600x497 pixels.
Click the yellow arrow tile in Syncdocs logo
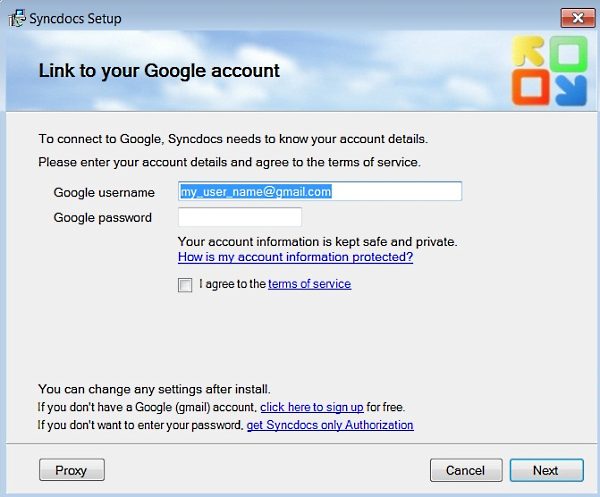(527, 52)
